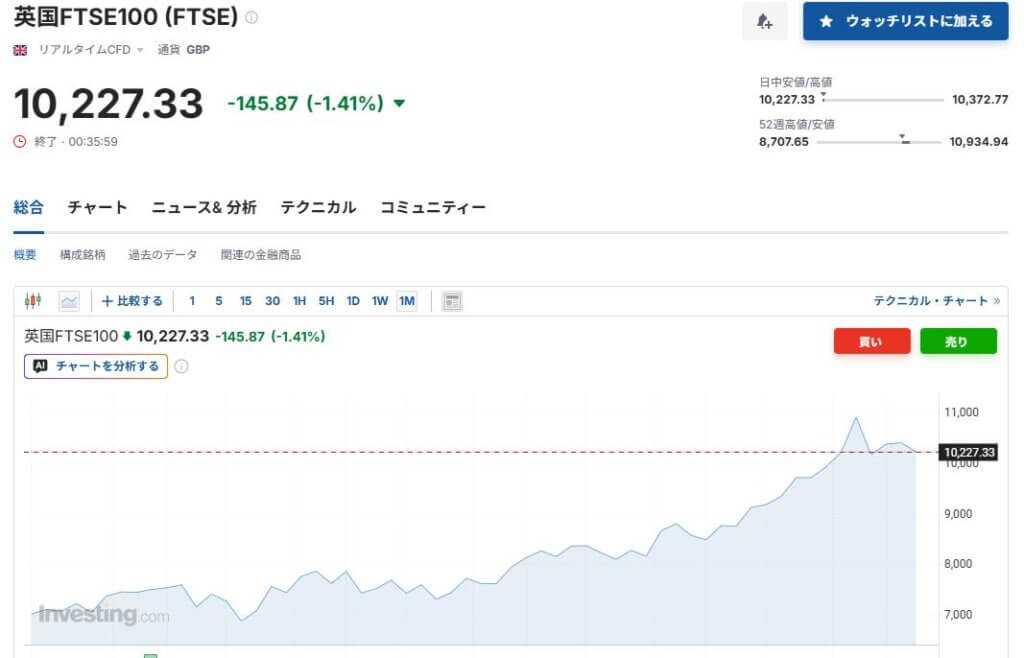Click the green 売り button
1024x658 pixels.
(x=958, y=341)
